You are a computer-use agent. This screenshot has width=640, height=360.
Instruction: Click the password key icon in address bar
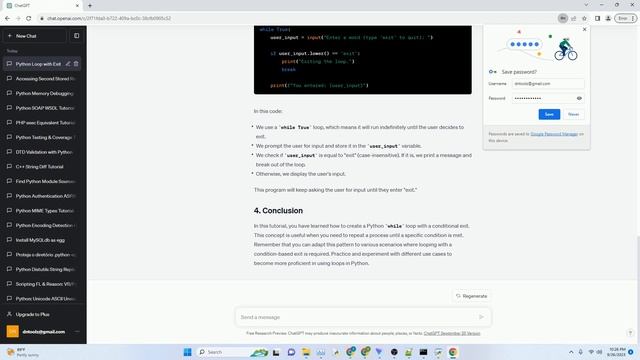click(x=563, y=18)
